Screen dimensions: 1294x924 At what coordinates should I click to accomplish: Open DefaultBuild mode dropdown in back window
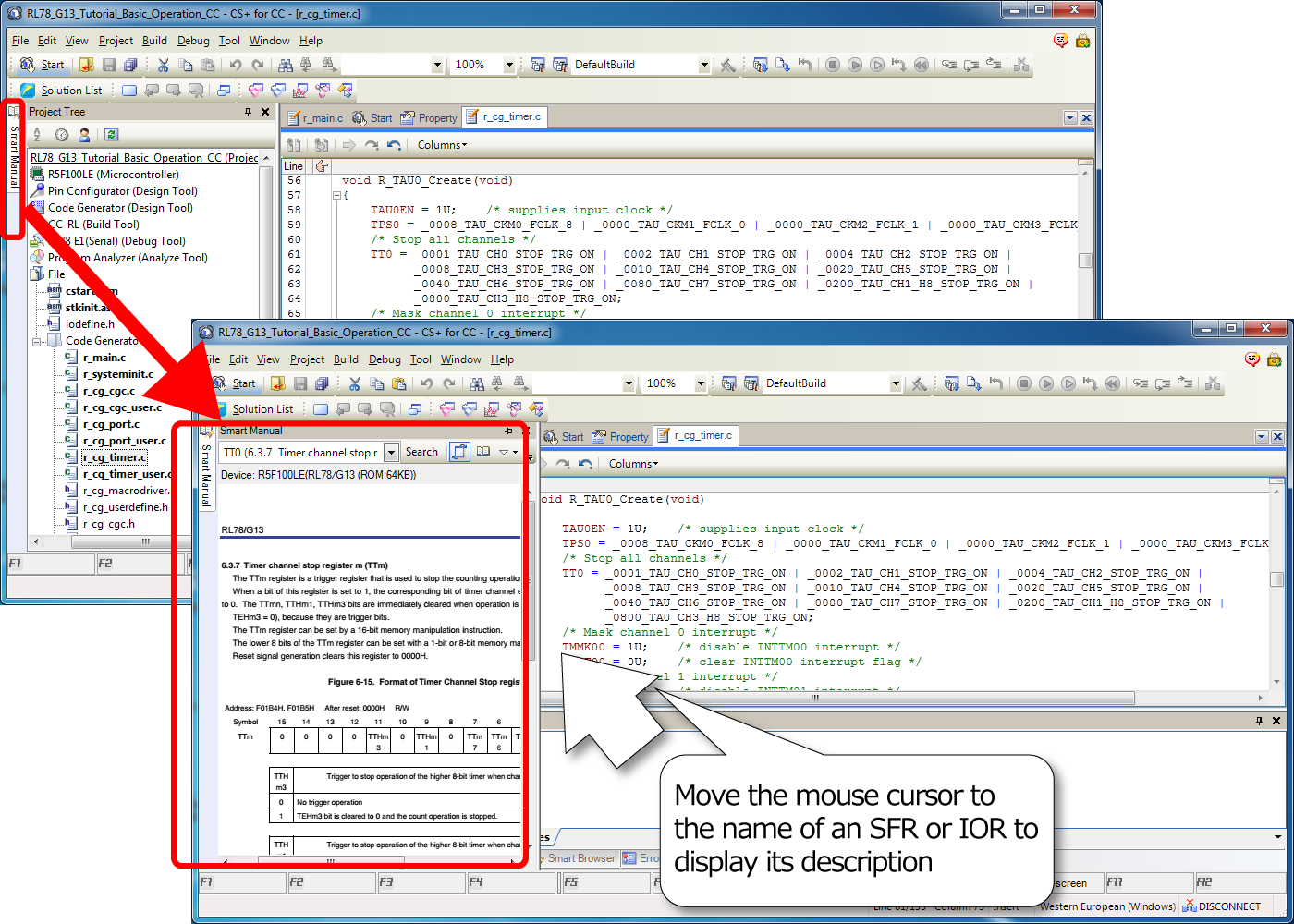pos(704,65)
